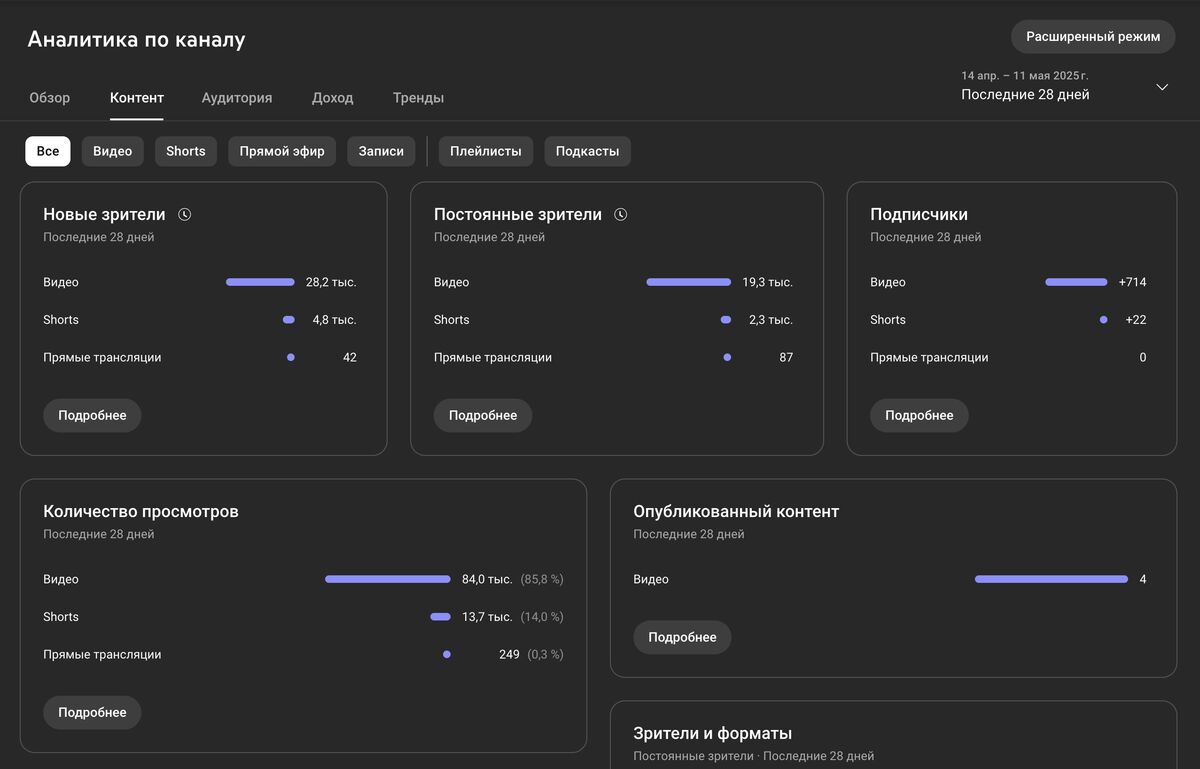The height and width of the screenshot is (769, 1200).
Task: Expand the date range dropdown chevron
Action: click(x=1162, y=87)
